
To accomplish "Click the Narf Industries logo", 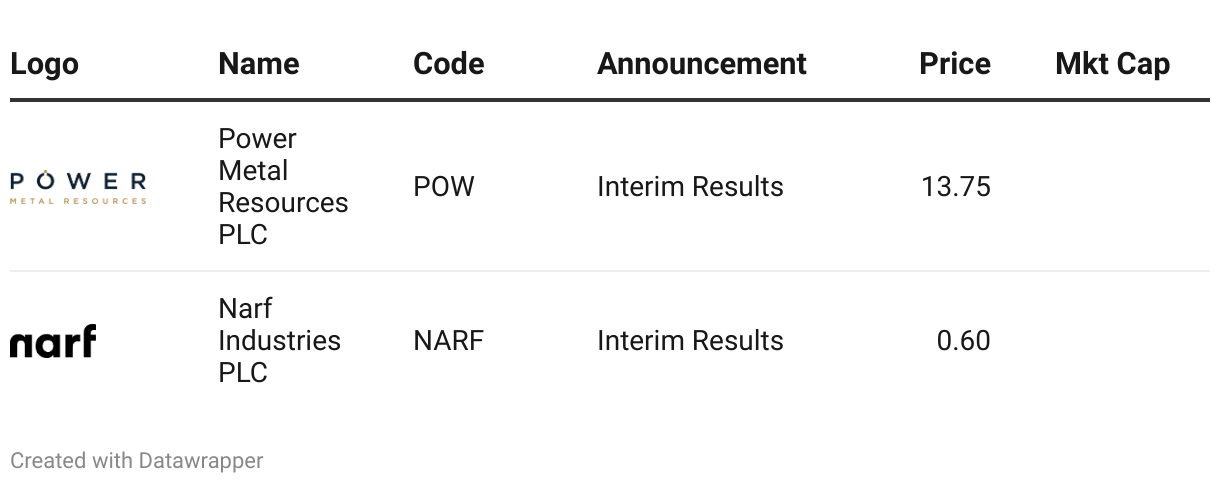I will [x=53, y=341].
